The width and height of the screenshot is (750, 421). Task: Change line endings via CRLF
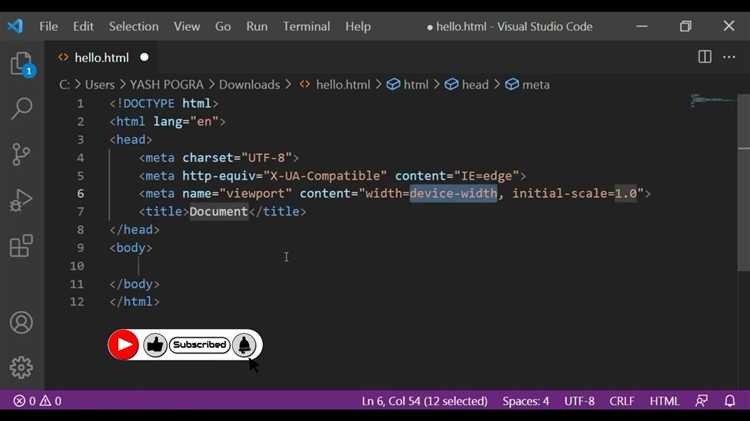[x=621, y=401]
